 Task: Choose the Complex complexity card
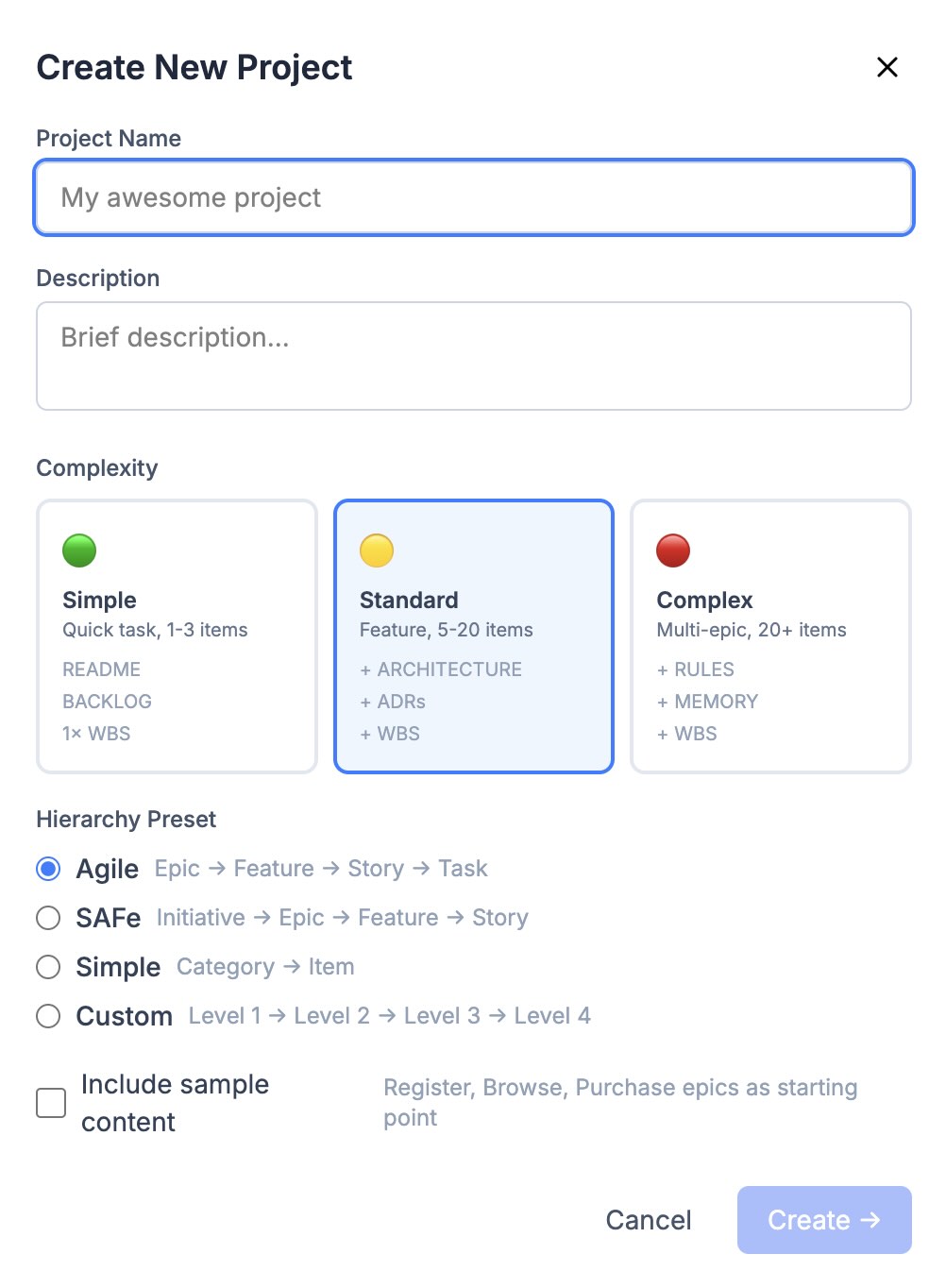click(770, 636)
